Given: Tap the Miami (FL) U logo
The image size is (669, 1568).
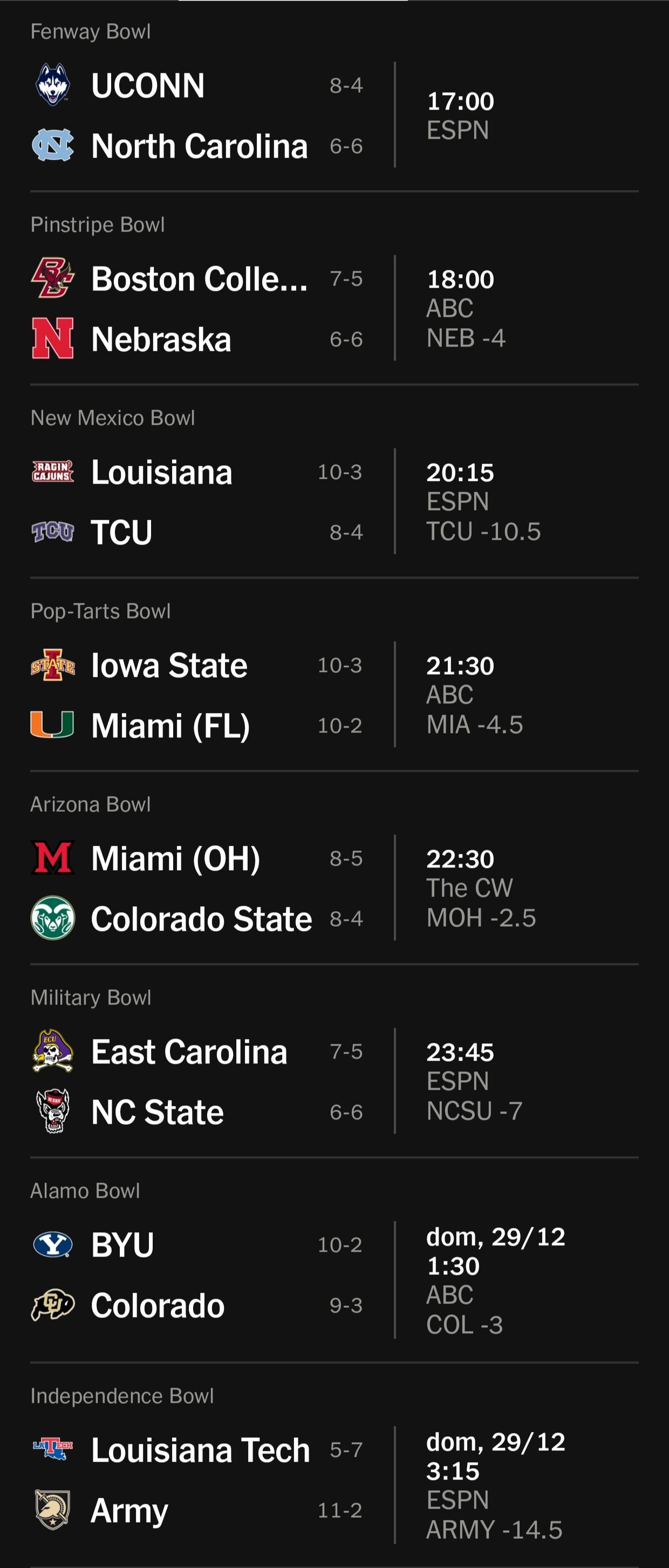Looking at the screenshot, I should click(x=53, y=725).
